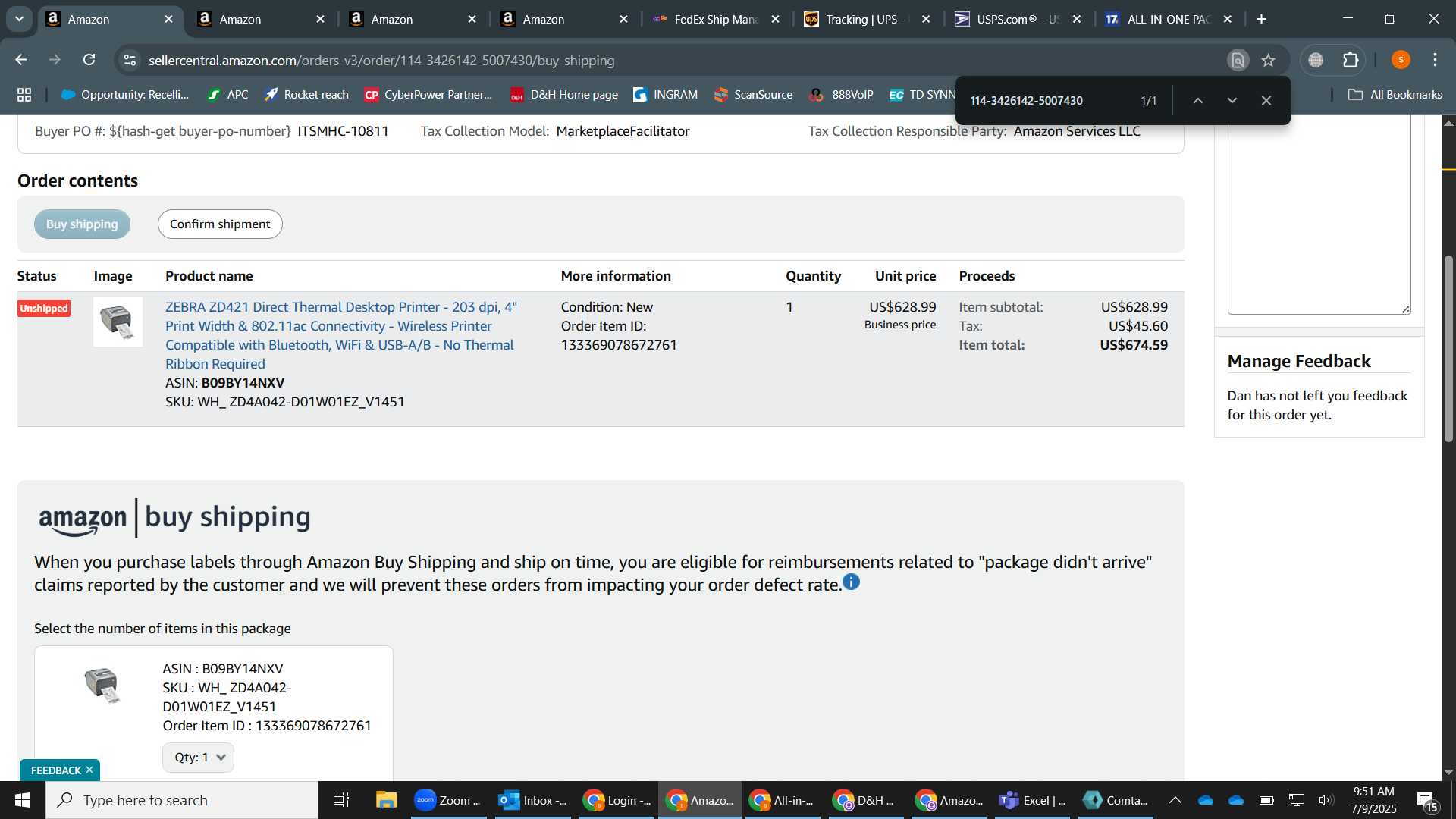
Task: Open the Chrome extensions puzzle icon
Action: coord(1351,60)
